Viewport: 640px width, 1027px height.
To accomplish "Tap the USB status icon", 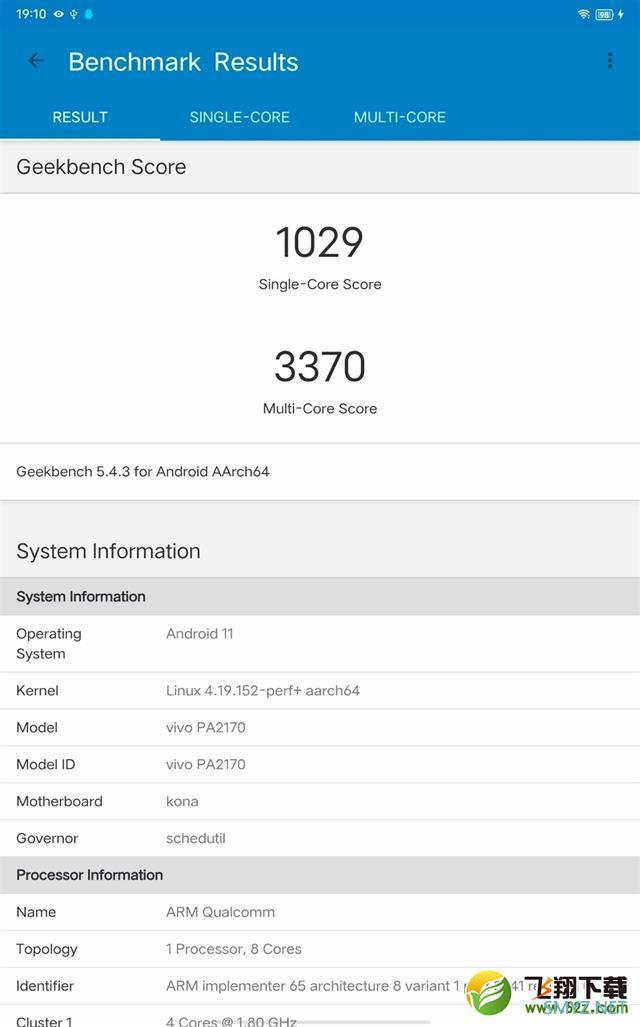I will coord(73,14).
